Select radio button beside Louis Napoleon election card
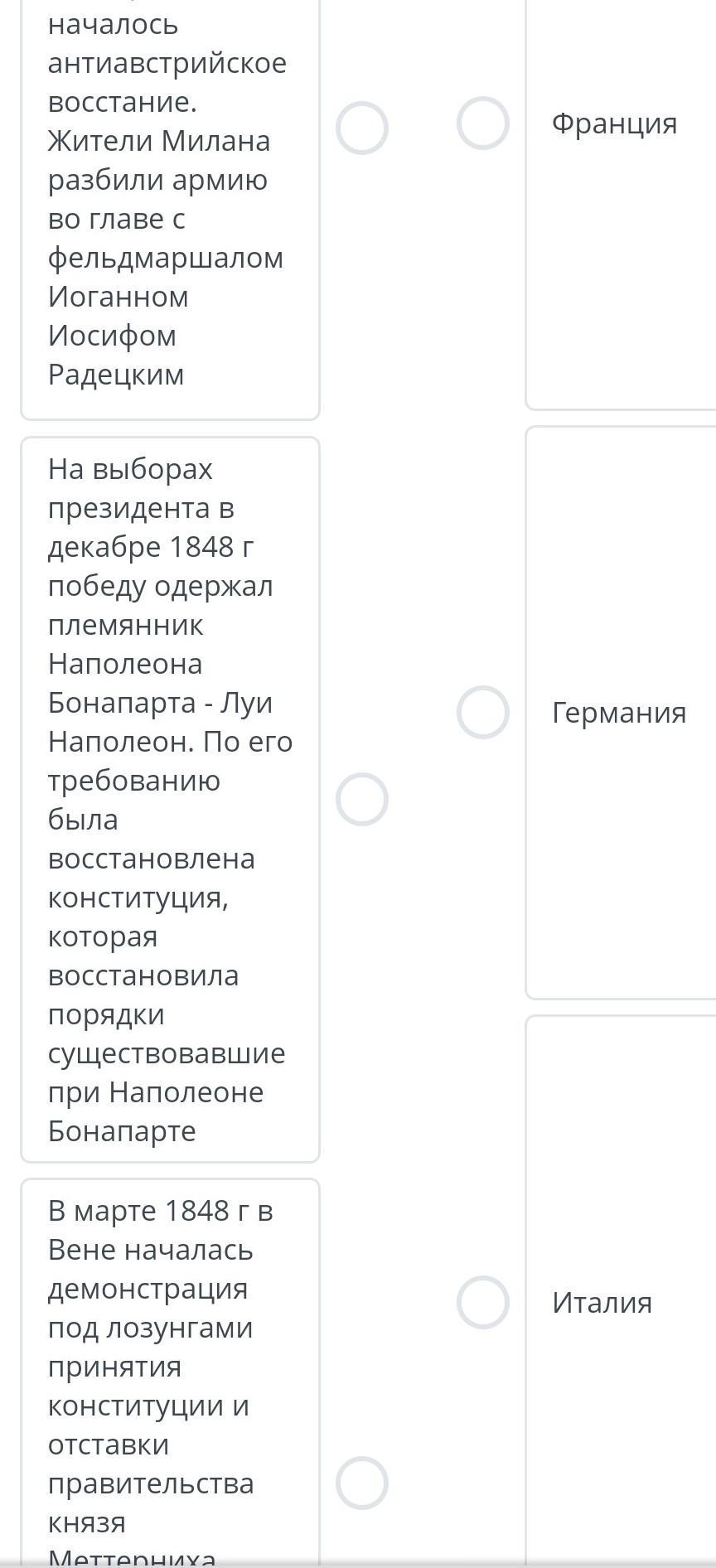 pyautogui.click(x=361, y=800)
